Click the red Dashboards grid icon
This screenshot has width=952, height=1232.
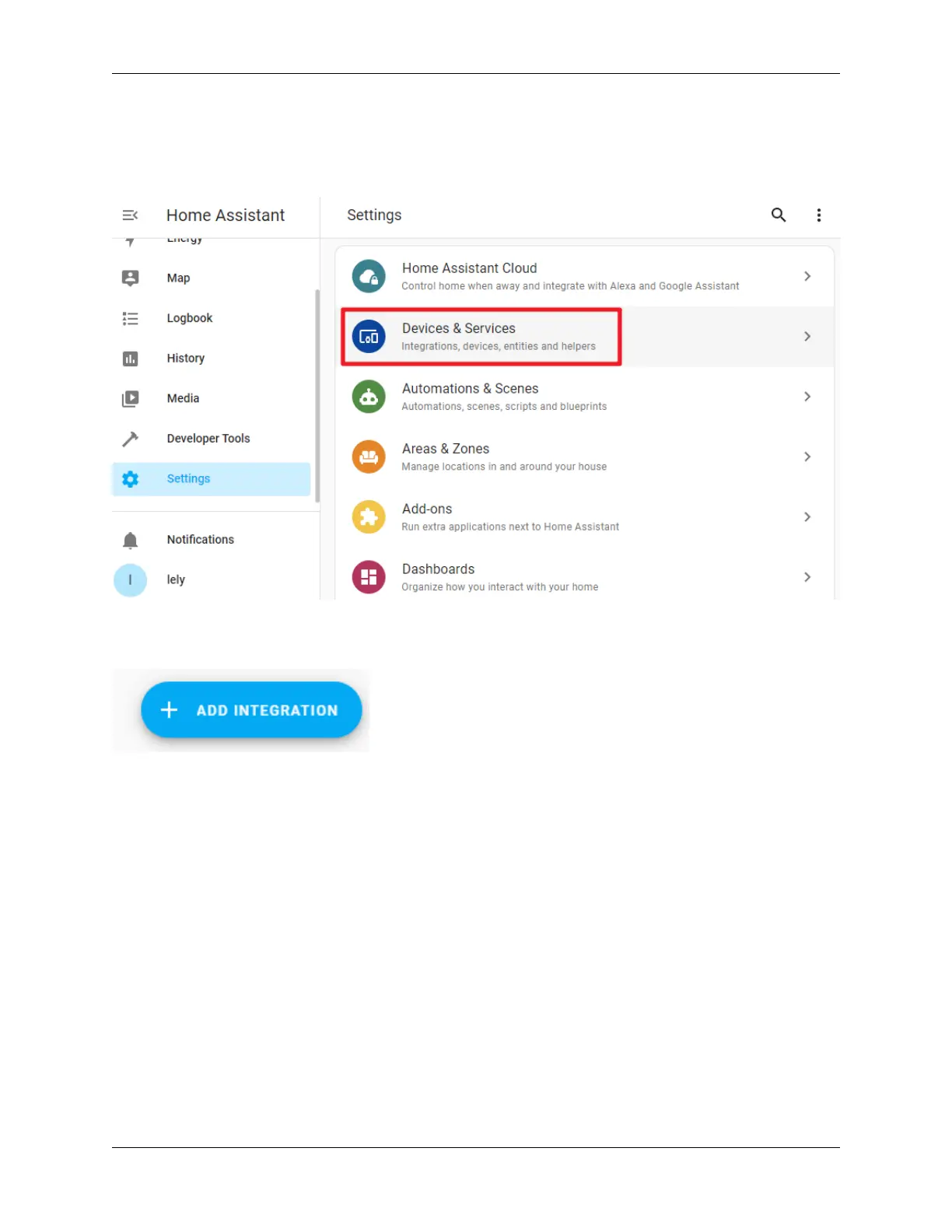(x=369, y=577)
